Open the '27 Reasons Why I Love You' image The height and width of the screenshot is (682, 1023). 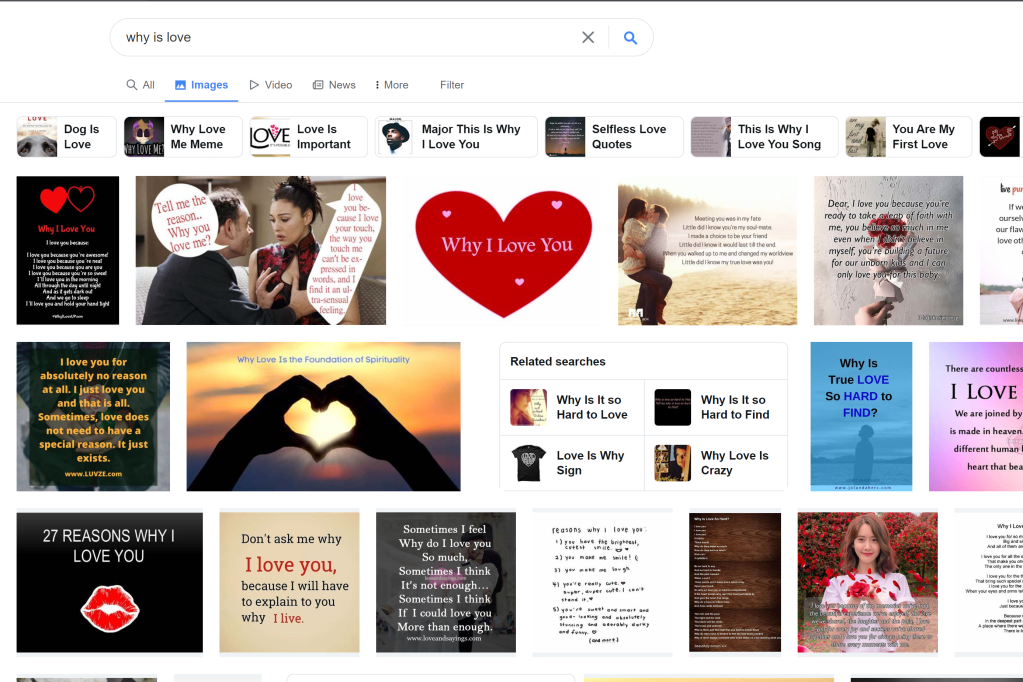(109, 581)
